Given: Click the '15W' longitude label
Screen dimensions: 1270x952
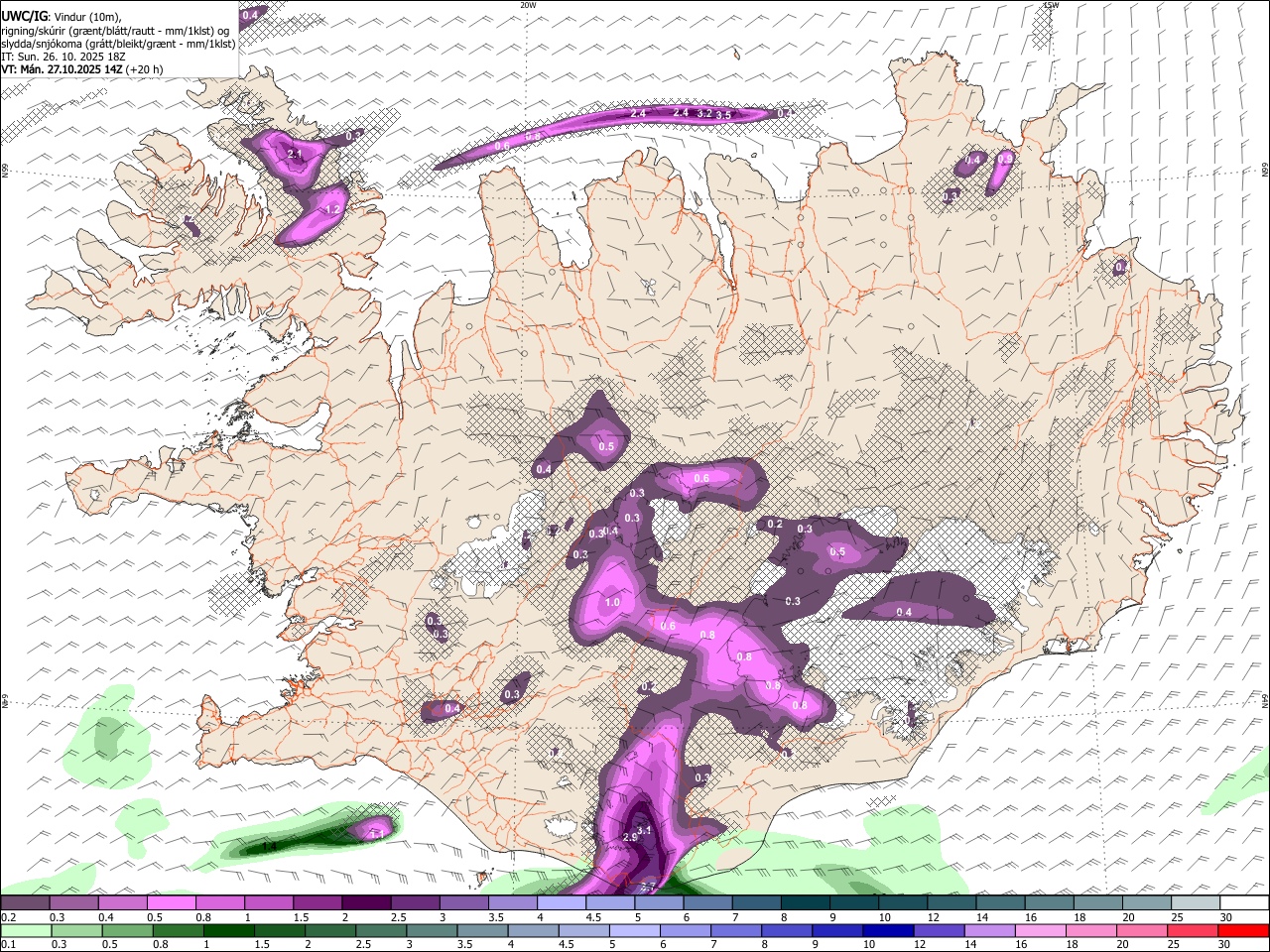Looking at the screenshot, I should click(x=1051, y=5).
